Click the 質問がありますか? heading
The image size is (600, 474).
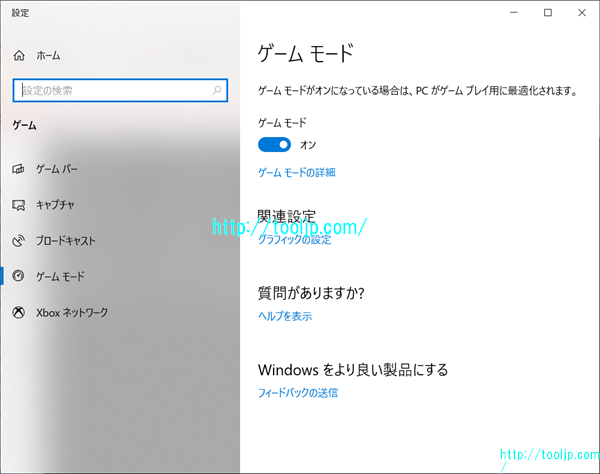[x=311, y=293]
